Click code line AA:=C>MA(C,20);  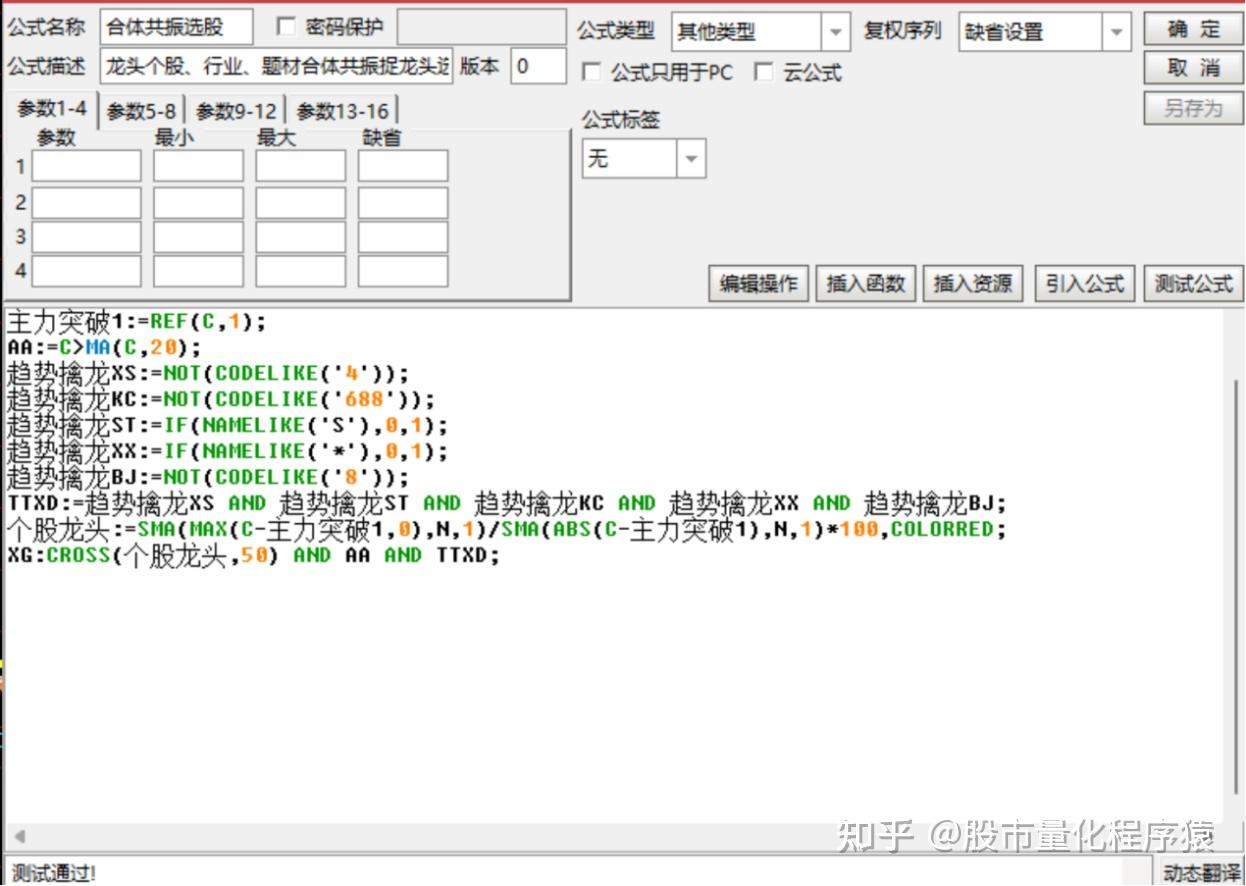104,348
